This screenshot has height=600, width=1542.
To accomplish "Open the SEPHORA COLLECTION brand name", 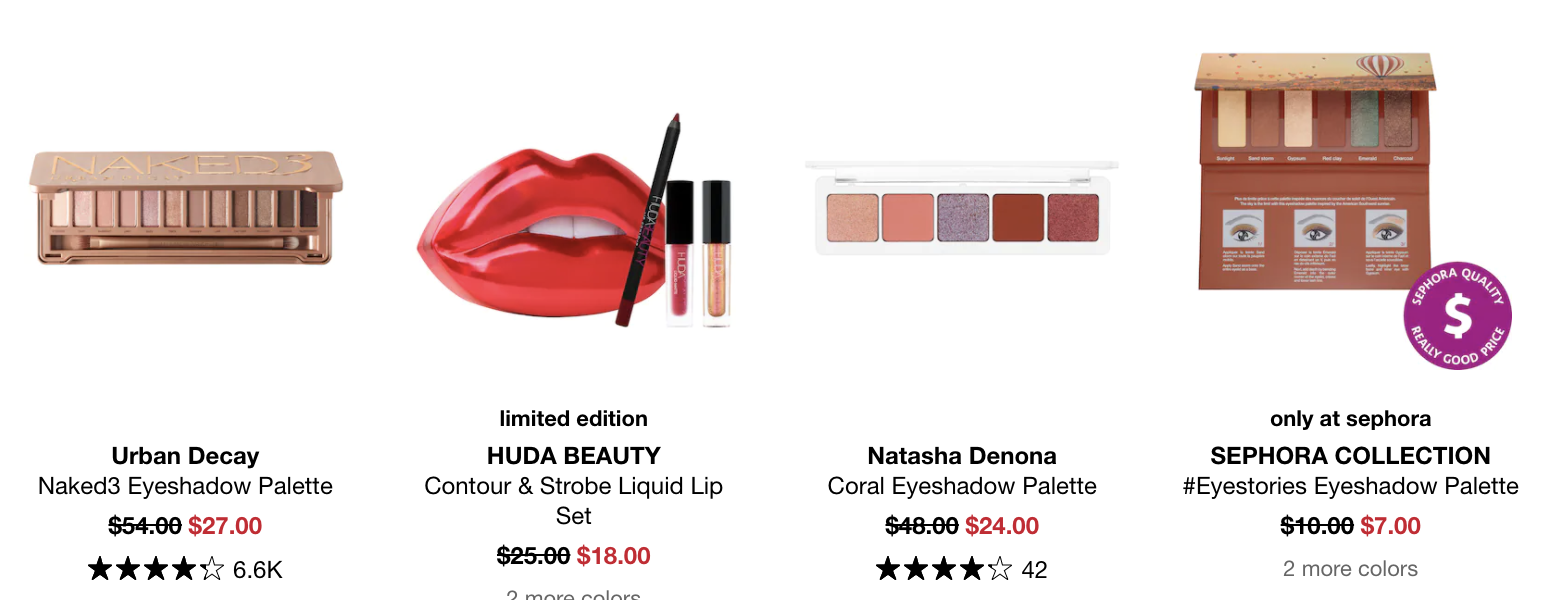I will pyautogui.click(x=1350, y=456).
